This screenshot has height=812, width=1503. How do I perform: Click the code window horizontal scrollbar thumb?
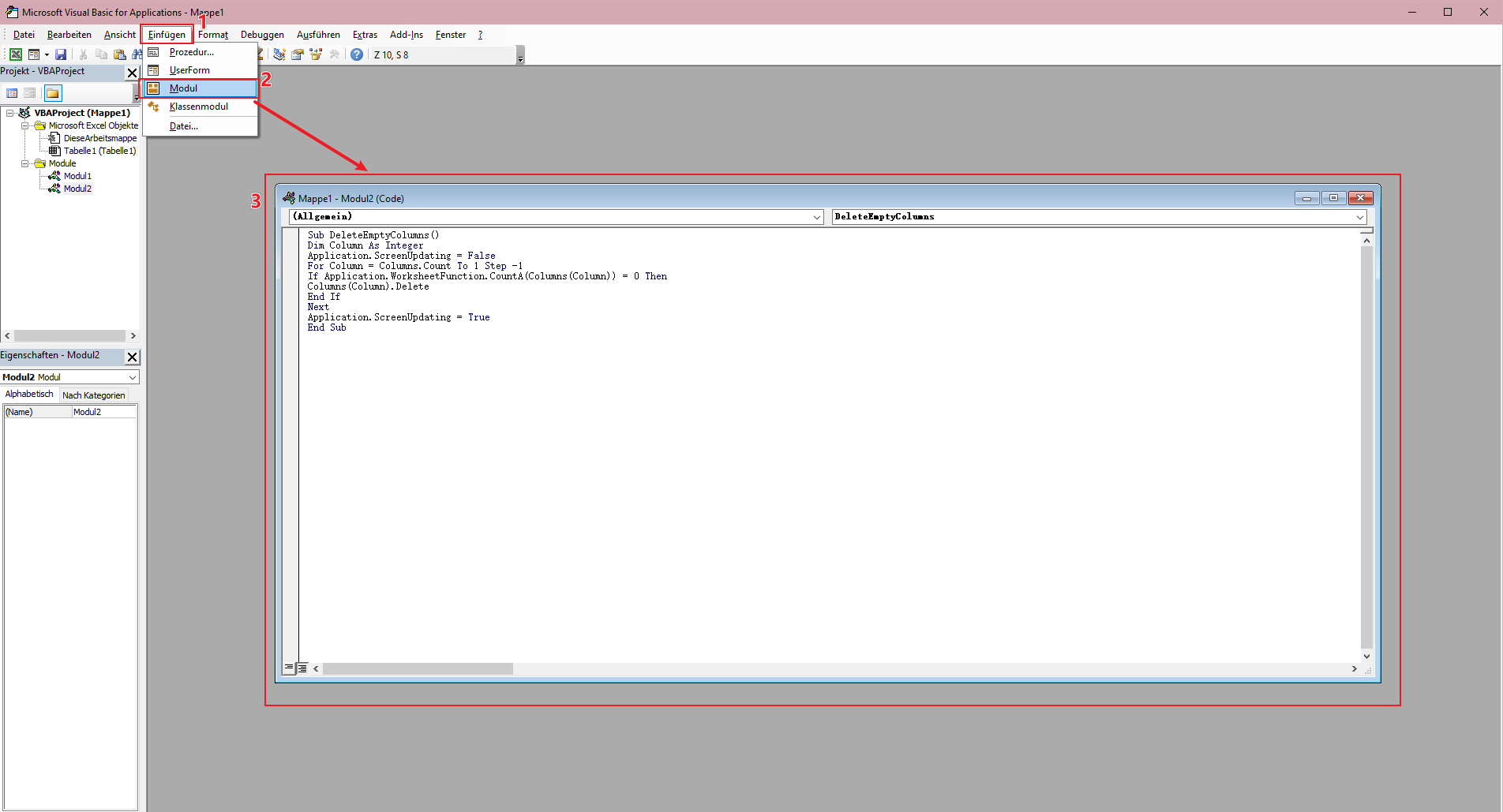[418, 668]
